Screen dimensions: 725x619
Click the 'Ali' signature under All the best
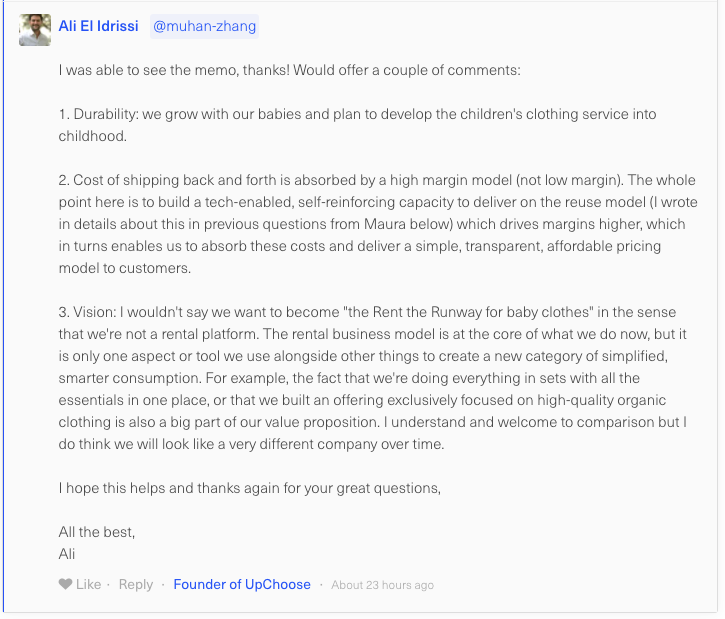(x=67, y=554)
